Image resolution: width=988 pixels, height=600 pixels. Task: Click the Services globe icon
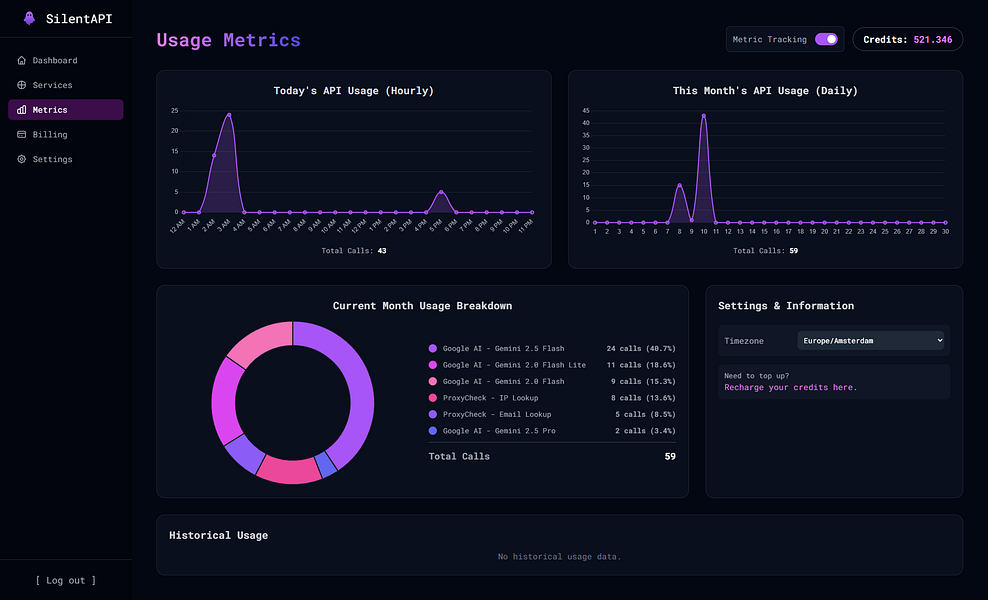click(21, 85)
